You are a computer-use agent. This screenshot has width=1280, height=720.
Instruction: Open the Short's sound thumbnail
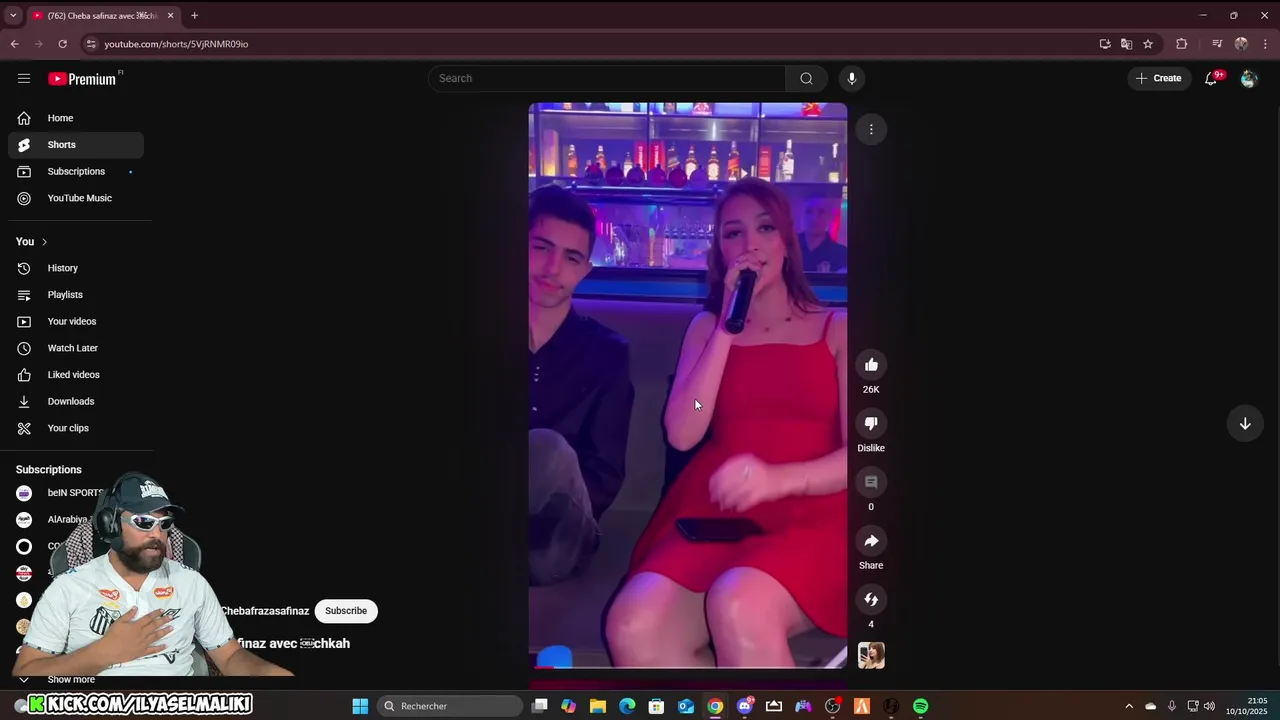coord(871,656)
